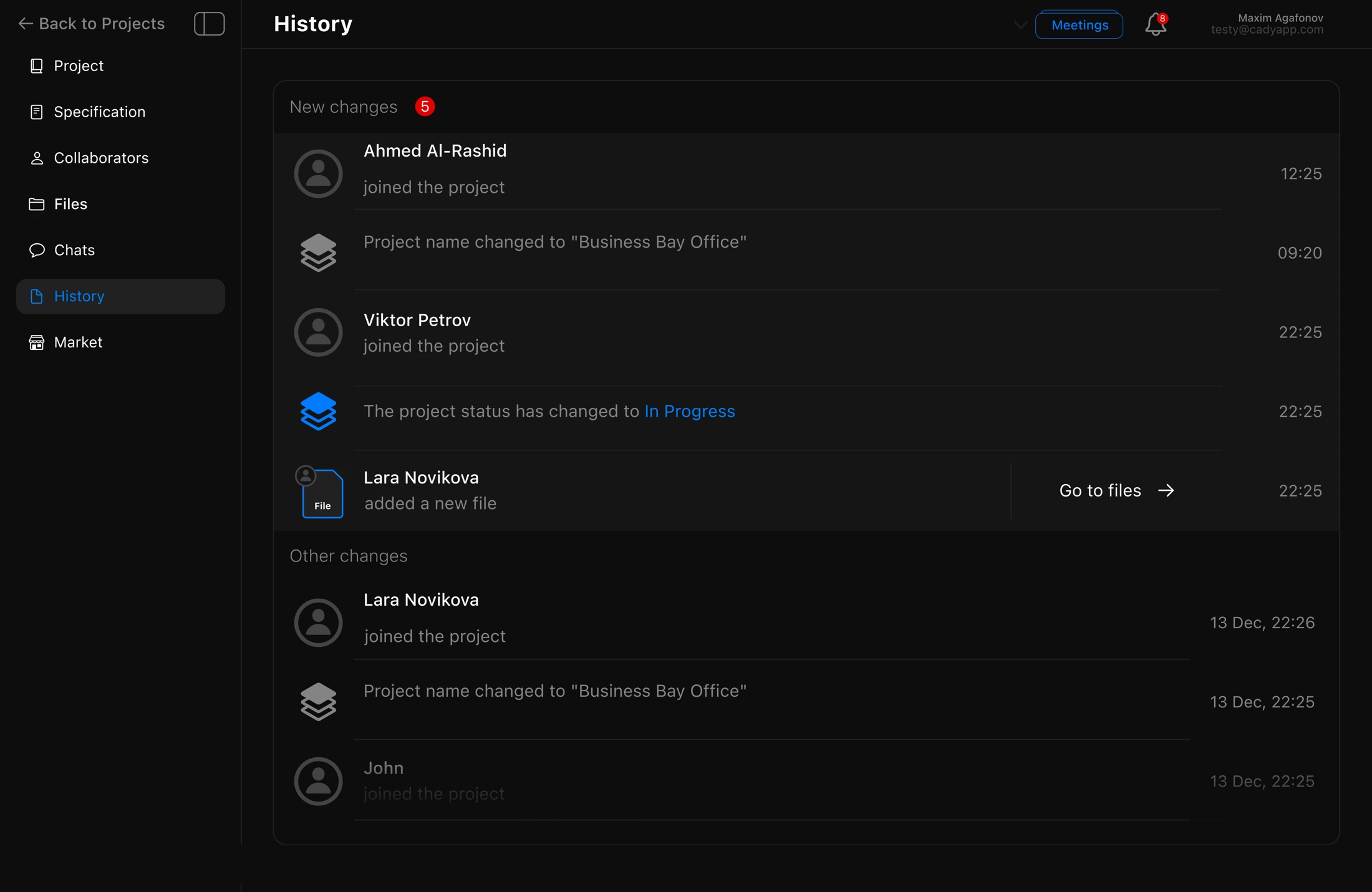Click Ahmed Al-Rashid's avatar icon
The image size is (1372, 892).
click(x=318, y=174)
